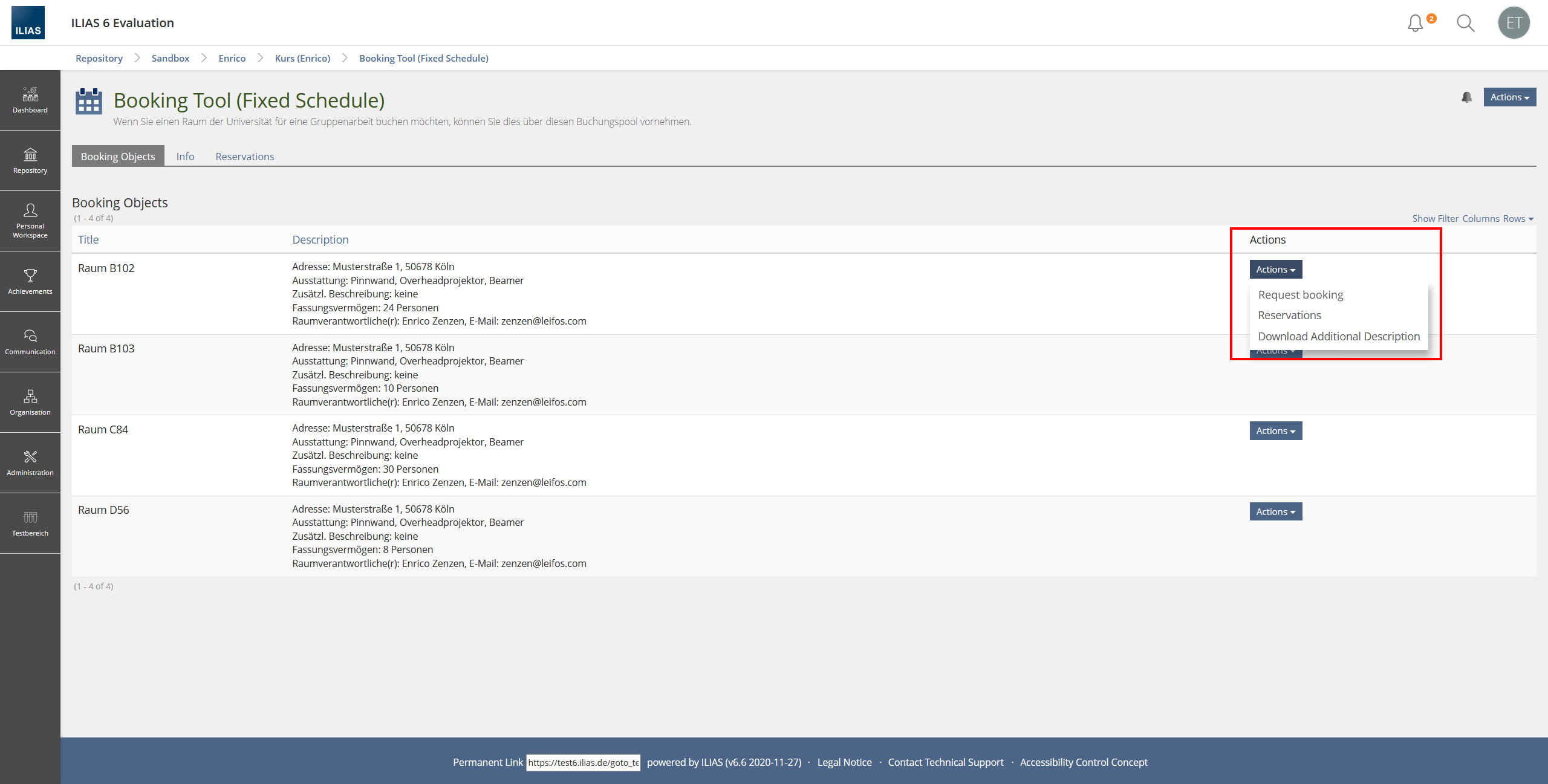Expand Actions dropdown for Raum D56
Screen dimensions: 1548x784
1275,512
